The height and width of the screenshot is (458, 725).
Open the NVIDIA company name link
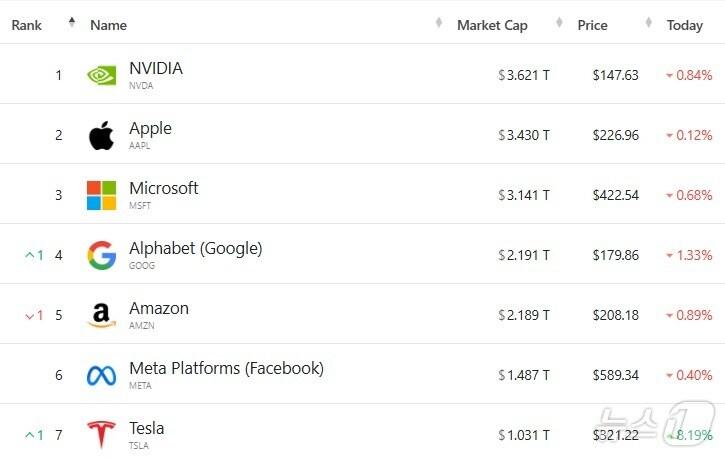[156, 69]
